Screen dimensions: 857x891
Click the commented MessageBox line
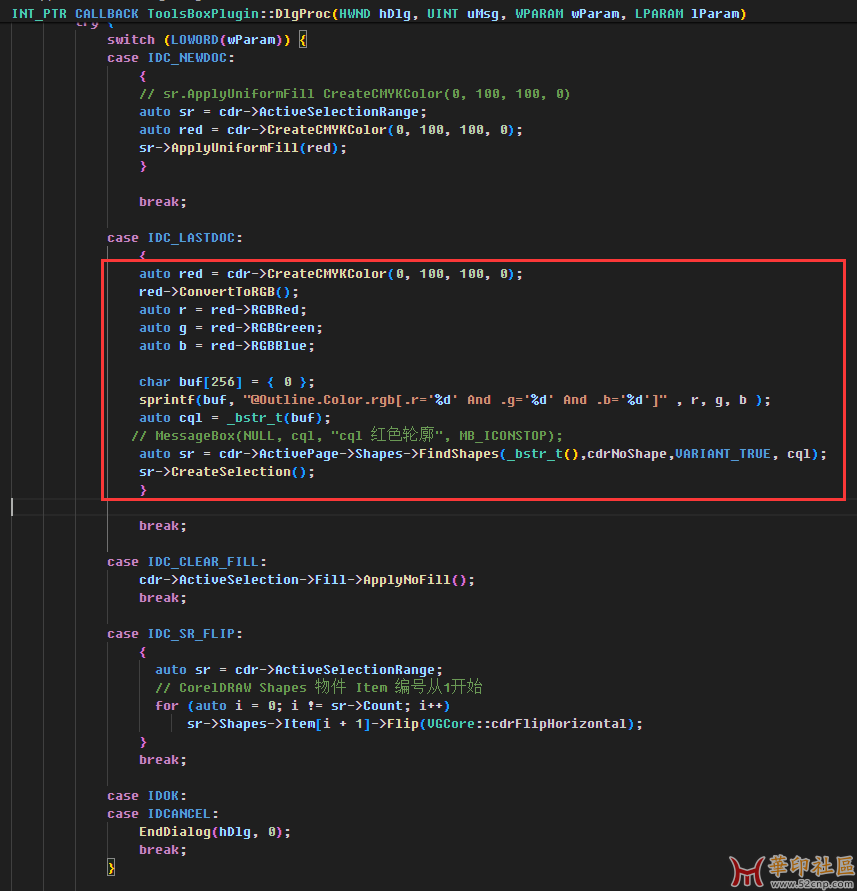tap(347, 436)
